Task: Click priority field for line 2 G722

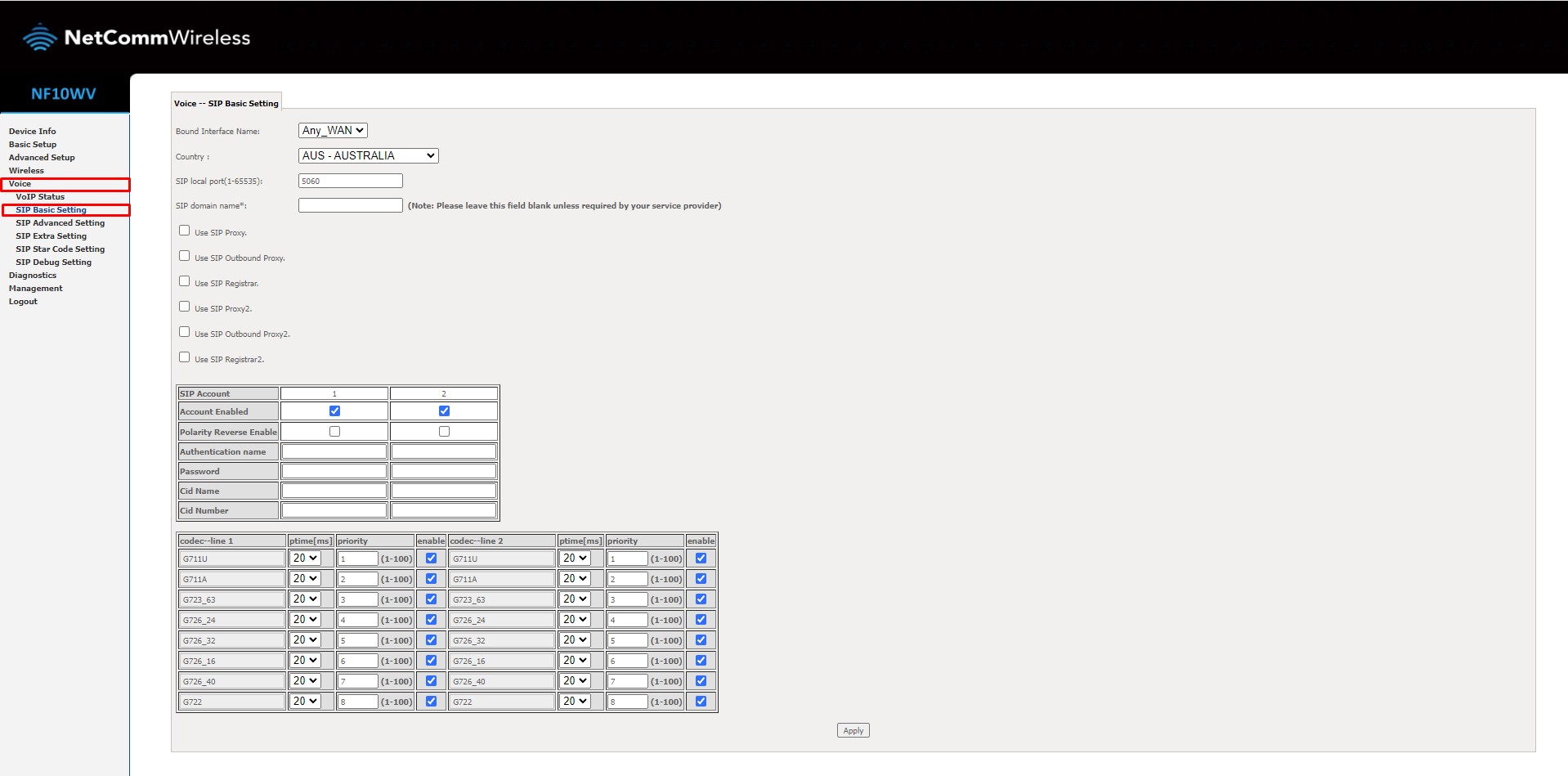Action: pyautogui.click(x=627, y=702)
